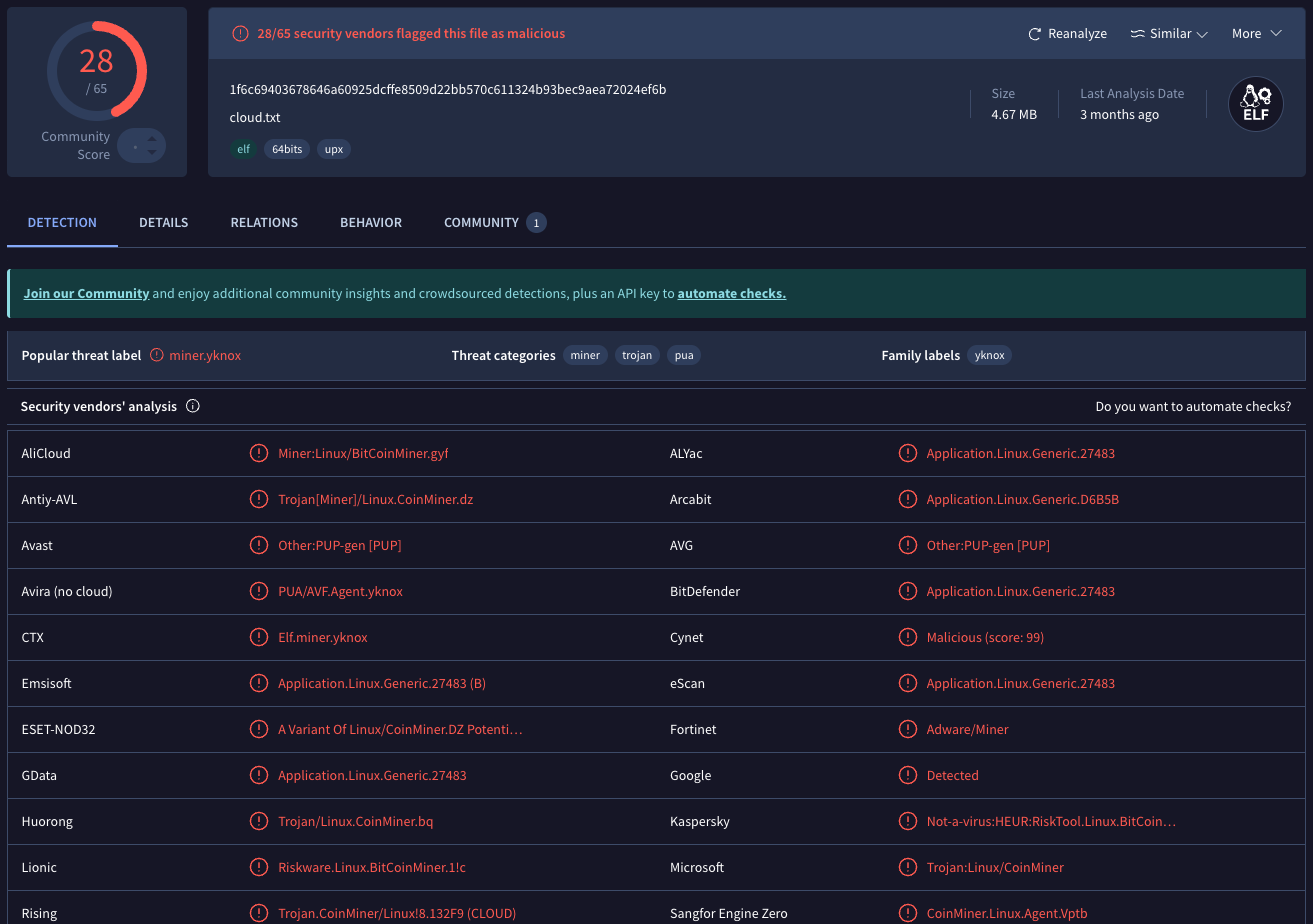Click the alert icon in the AliCloud row
The height and width of the screenshot is (924, 1313).
[259, 453]
